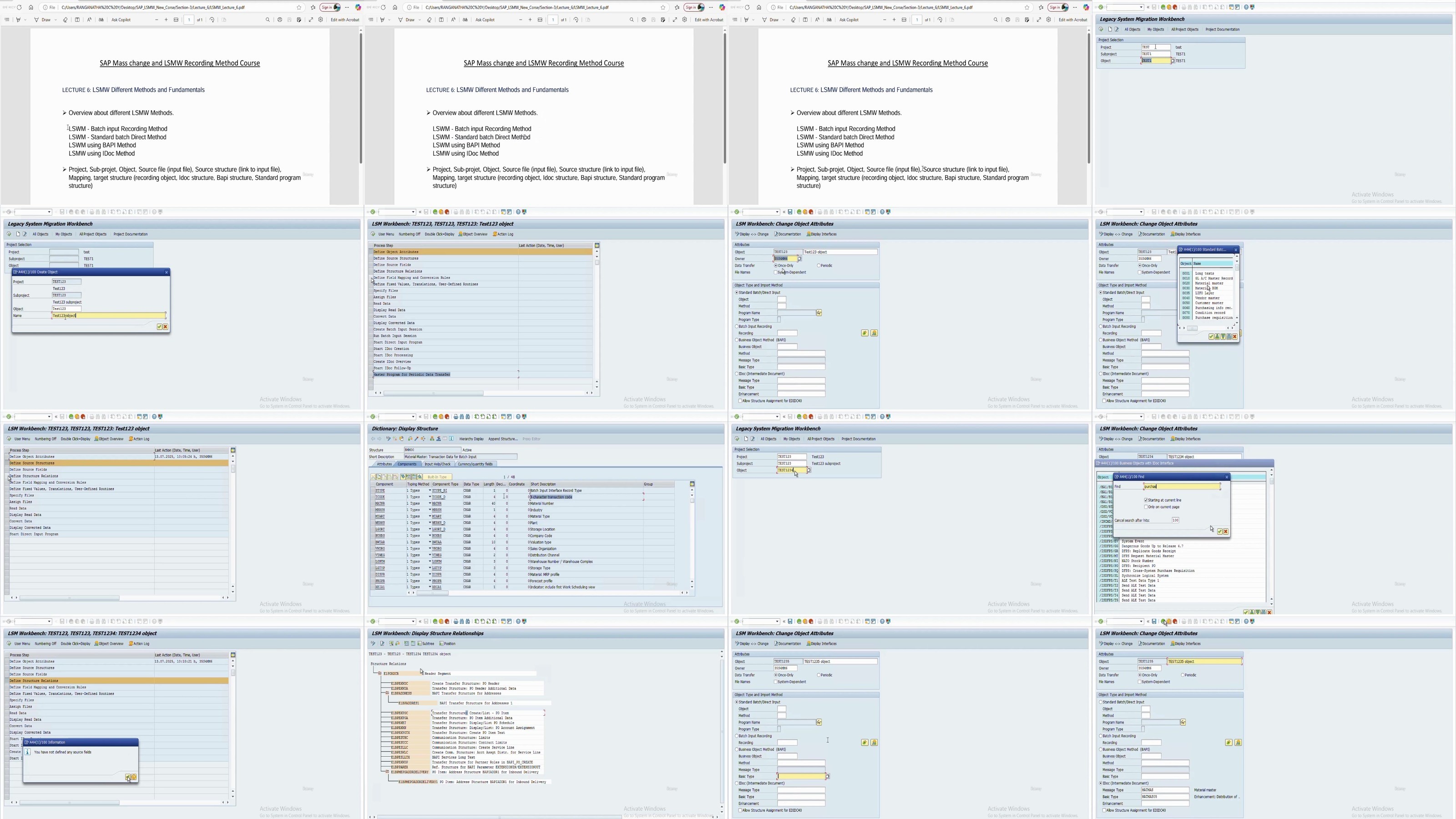Click the filter icon in Standard Batch object list popup
Screen dimensions: 1456x819
(x=1223, y=336)
